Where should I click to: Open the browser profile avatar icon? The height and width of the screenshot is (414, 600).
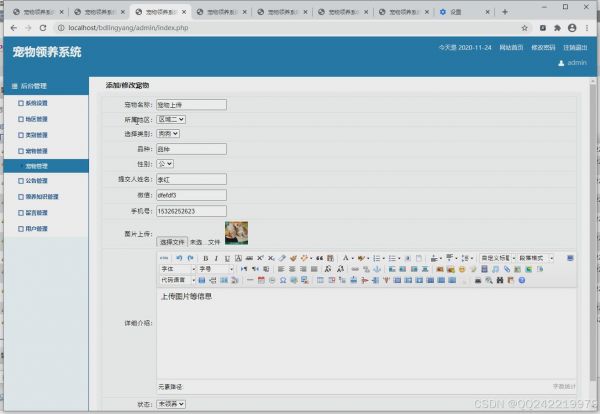(572, 28)
